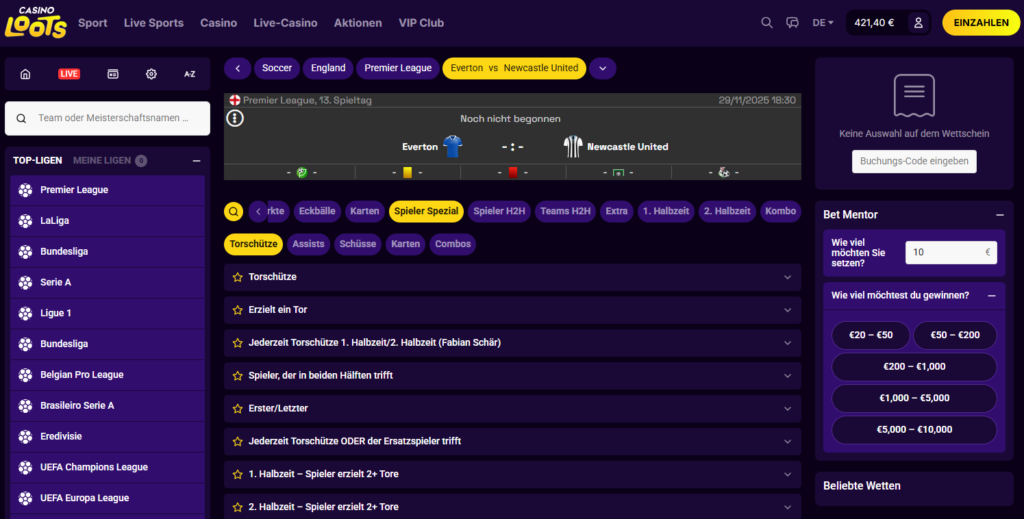Collapse the Top-Ligen sidebar section
Screen dimensions: 1024x519
[x=197, y=161]
